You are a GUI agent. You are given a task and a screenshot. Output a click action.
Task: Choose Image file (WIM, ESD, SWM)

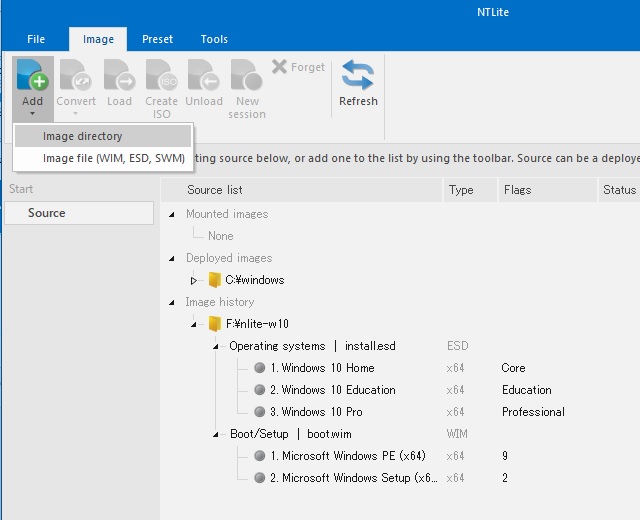point(103,158)
